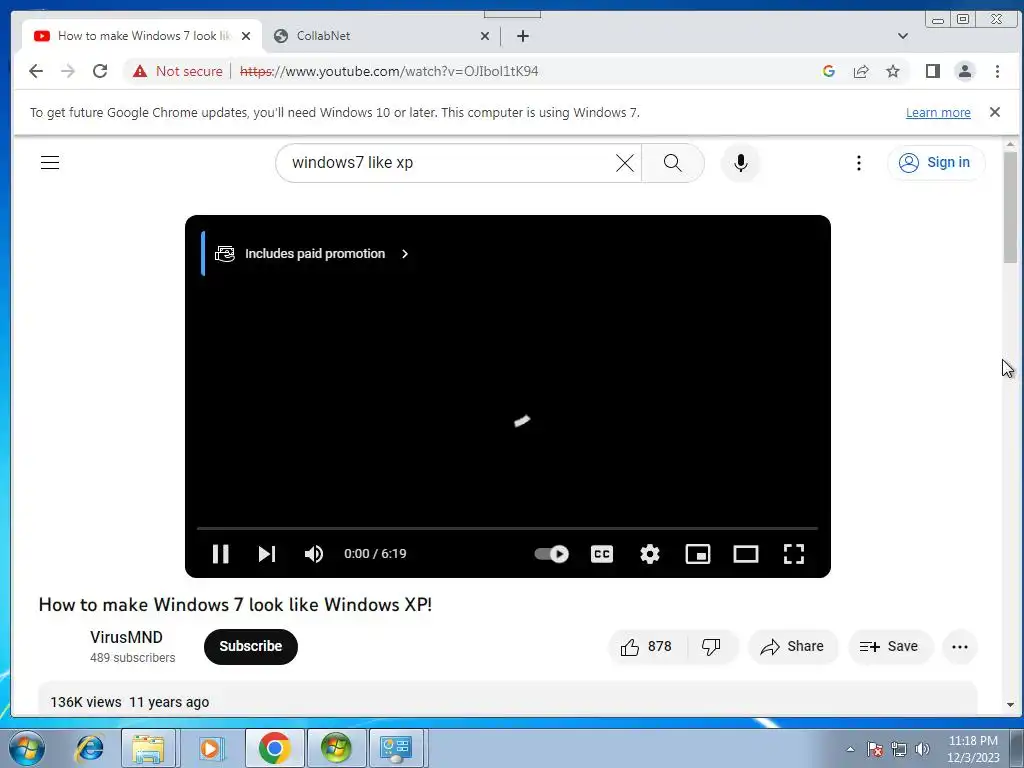Toggle the Chrome side panel
The width and height of the screenshot is (1024, 768).
(933, 71)
